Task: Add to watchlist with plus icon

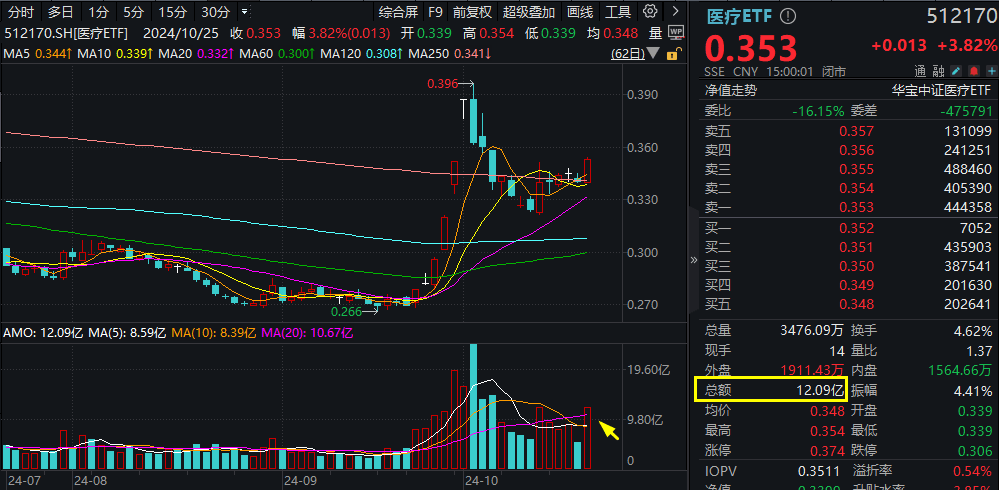Action: [991, 71]
